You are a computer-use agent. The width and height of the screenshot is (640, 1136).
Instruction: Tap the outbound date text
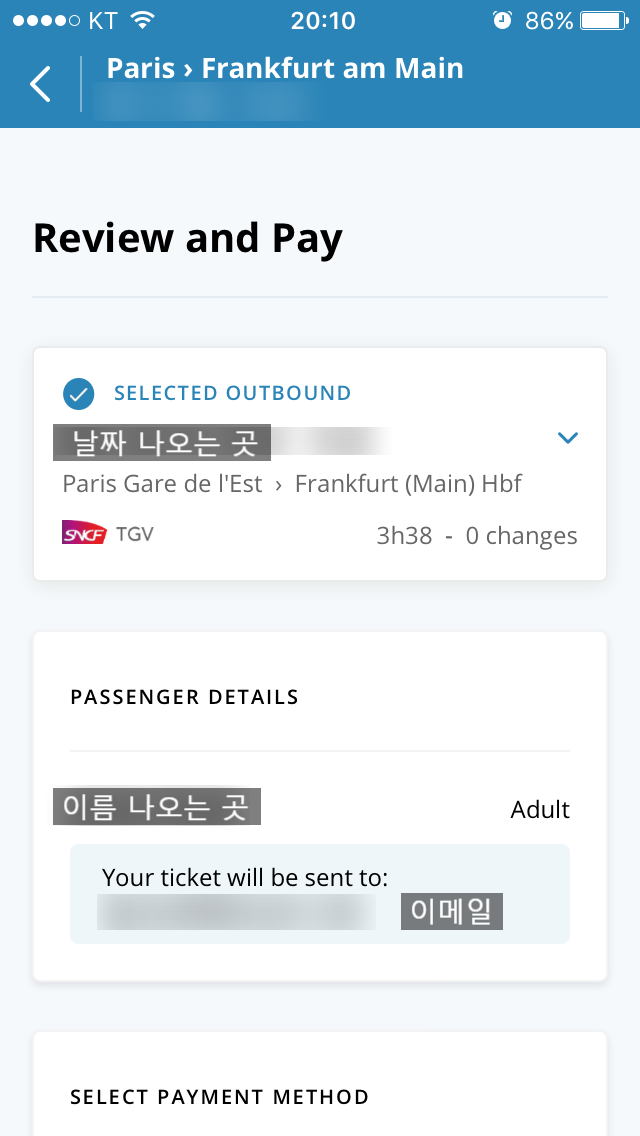click(x=220, y=441)
